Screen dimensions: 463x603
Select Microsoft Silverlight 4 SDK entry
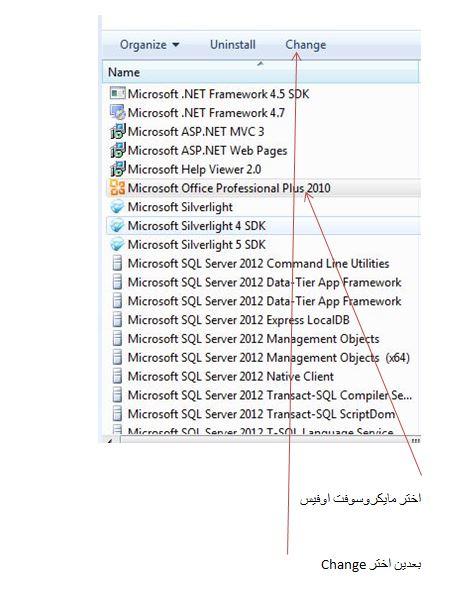263,226
